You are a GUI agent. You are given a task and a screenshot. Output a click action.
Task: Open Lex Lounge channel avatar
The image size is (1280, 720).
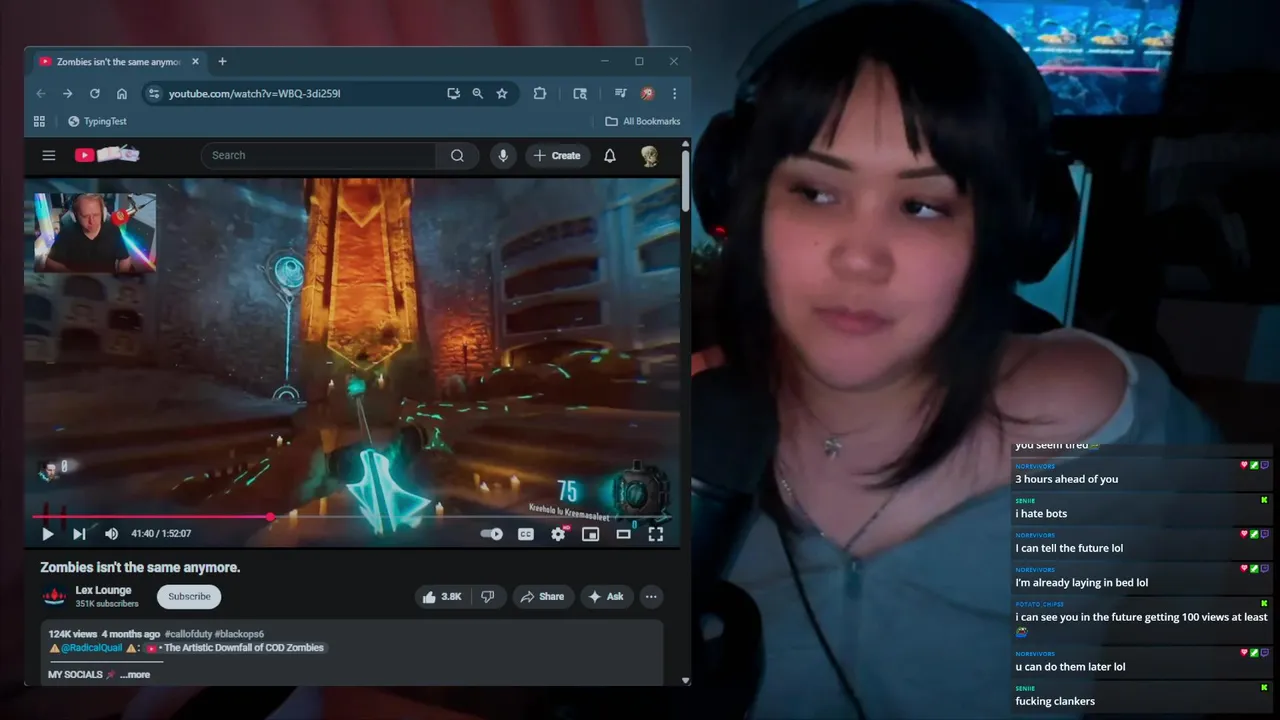pyautogui.click(x=54, y=597)
